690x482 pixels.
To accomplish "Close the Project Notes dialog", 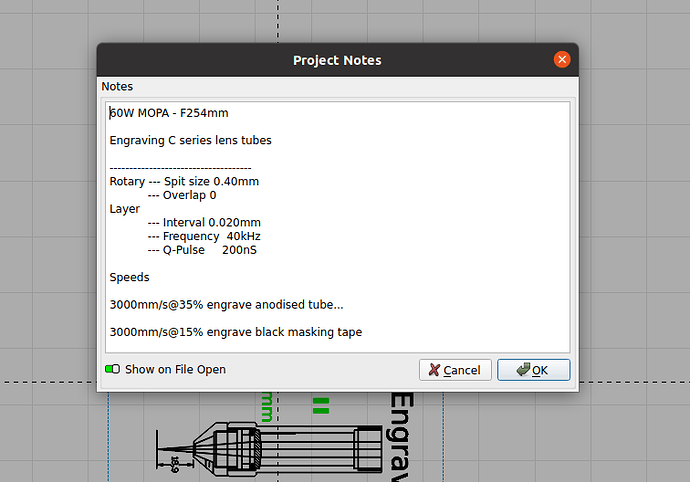I will click(562, 59).
